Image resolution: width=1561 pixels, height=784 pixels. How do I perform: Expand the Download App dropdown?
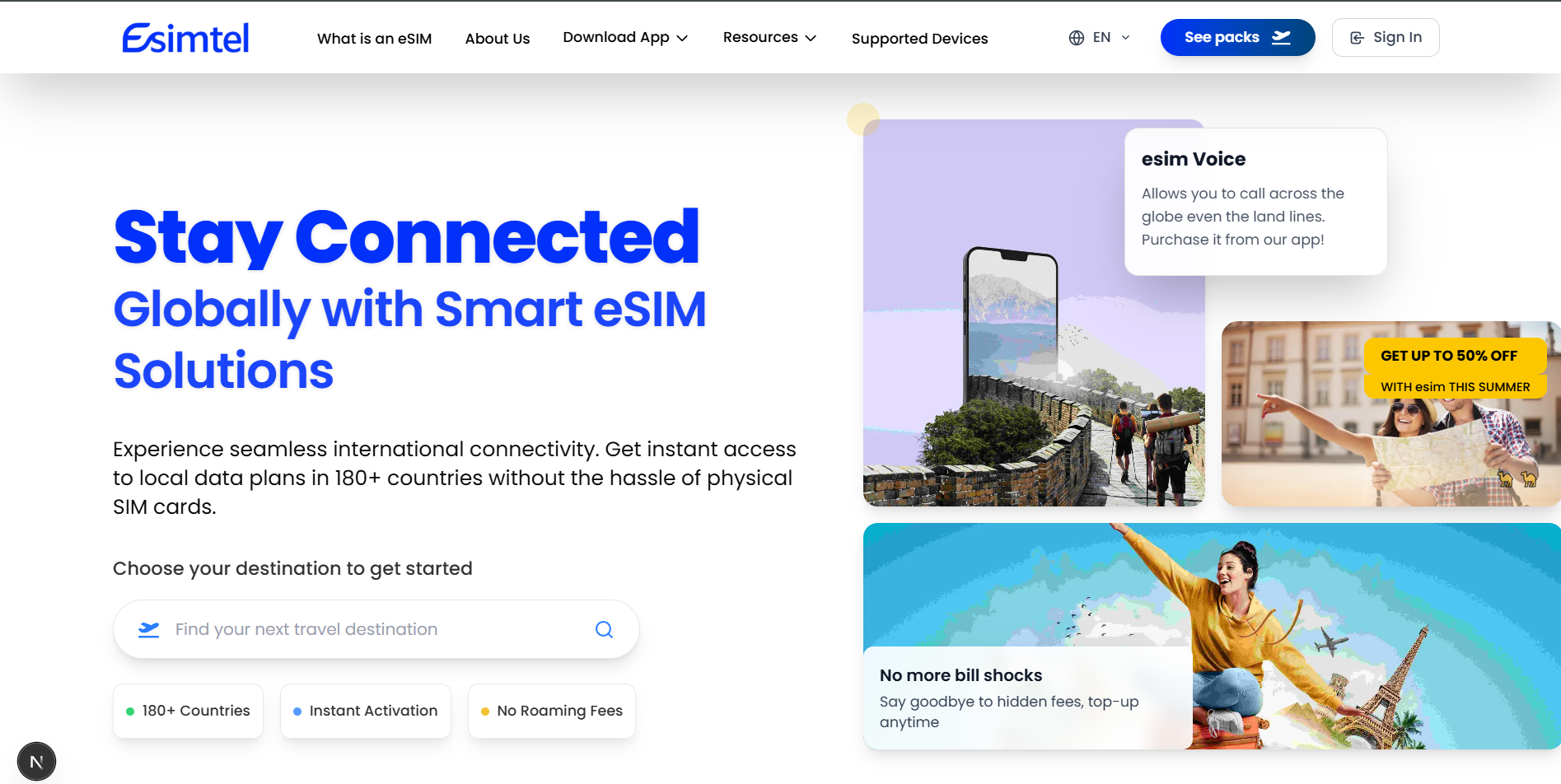tap(625, 38)
